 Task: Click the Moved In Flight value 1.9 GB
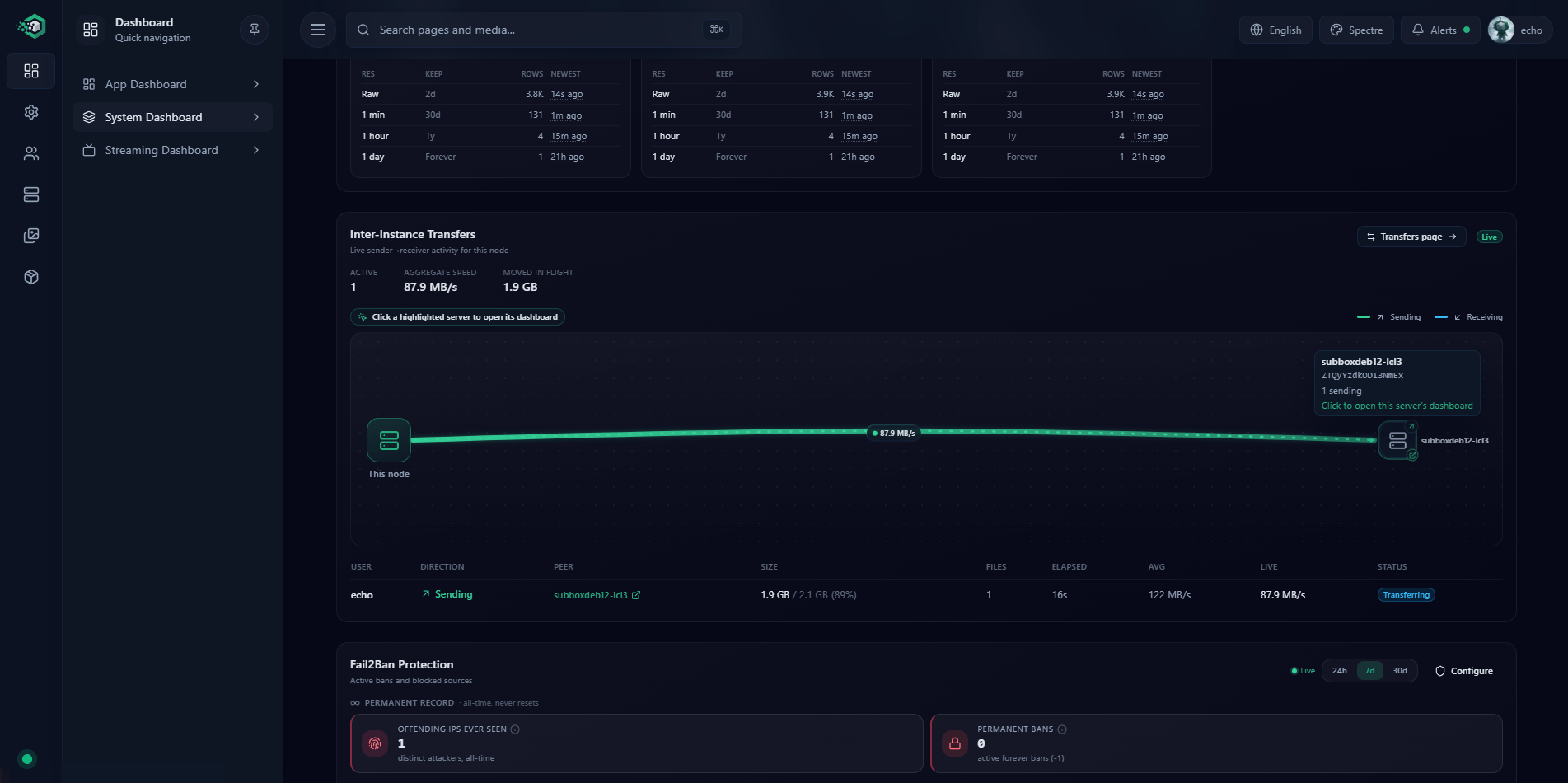520,287
